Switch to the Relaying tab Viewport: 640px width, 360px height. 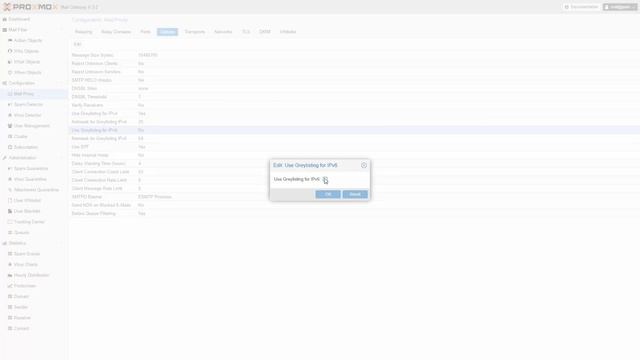click(x=83, y=32)
